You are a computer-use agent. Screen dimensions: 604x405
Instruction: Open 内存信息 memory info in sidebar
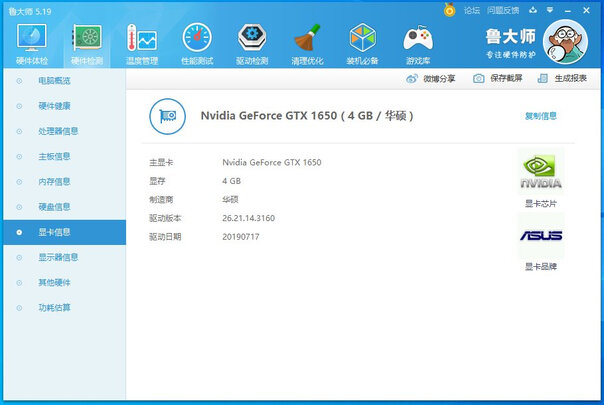coord(54,182)
